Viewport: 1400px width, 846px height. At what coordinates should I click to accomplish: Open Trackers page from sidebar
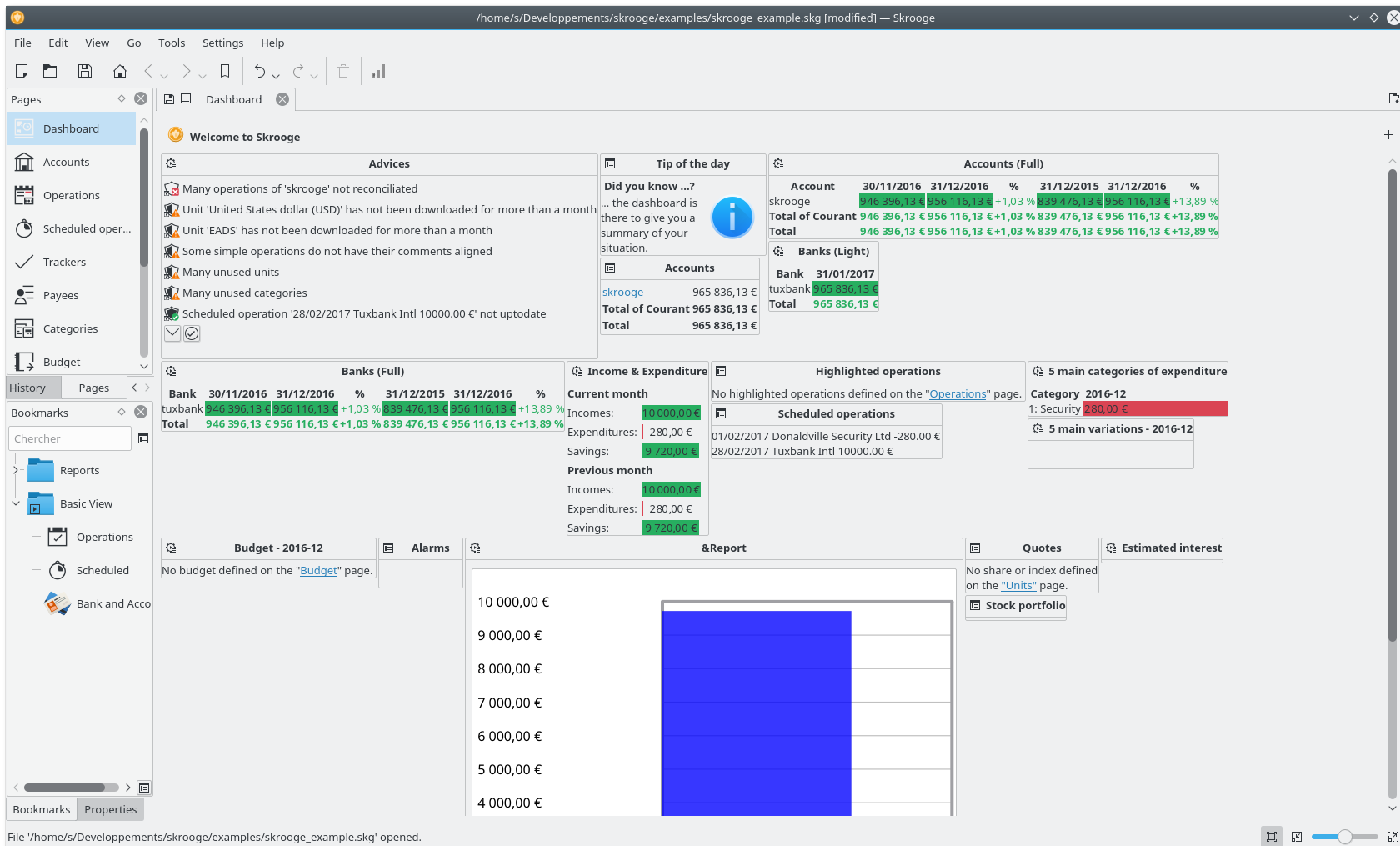click(x=64, y=262)
